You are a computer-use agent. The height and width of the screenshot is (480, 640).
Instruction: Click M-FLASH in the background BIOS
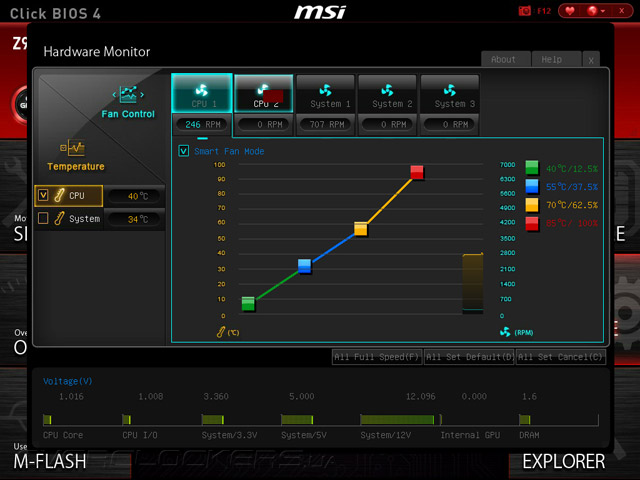(50, 462)
